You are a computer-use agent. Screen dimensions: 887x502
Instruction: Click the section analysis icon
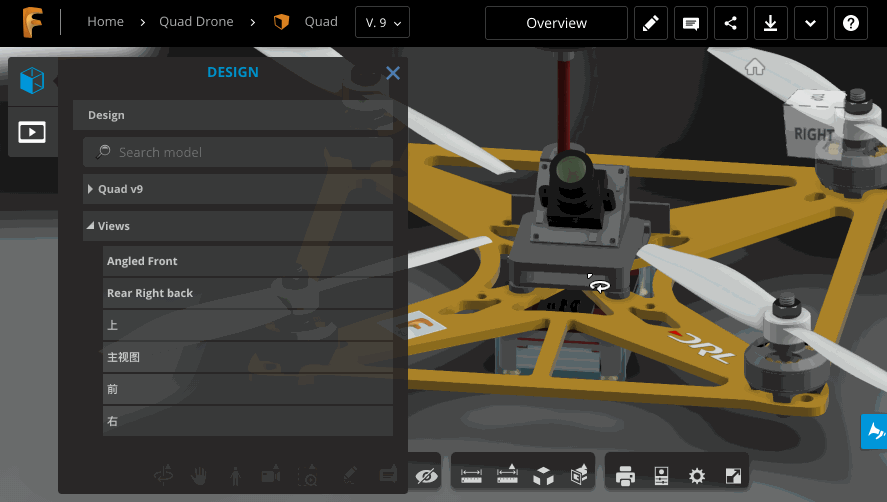[x=579, y=475]
